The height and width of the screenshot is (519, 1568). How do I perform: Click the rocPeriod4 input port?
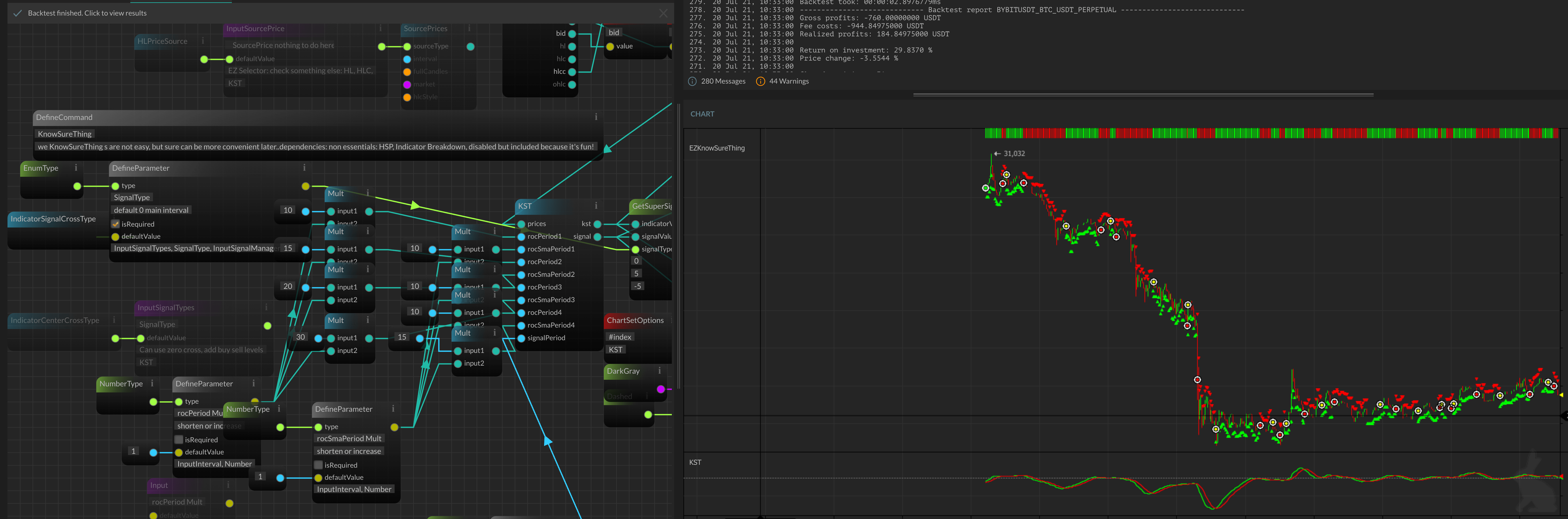521,313
